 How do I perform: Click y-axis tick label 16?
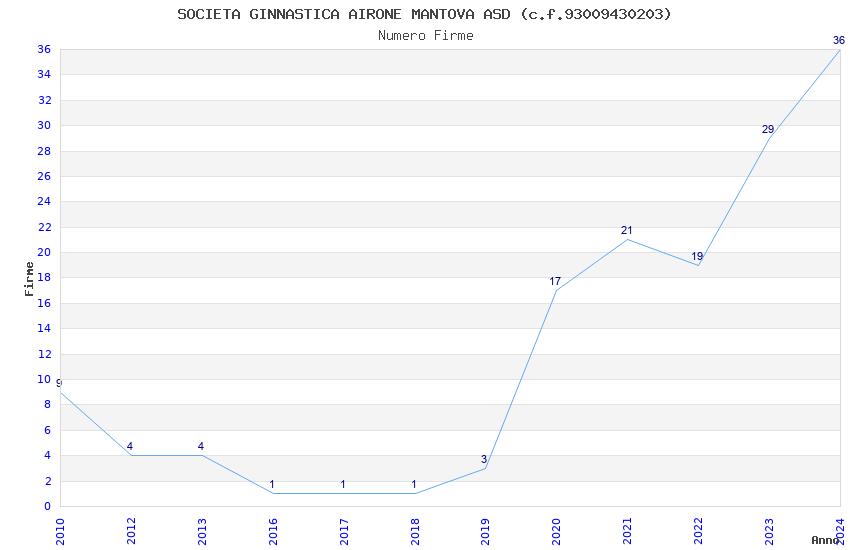pos(44,303)
